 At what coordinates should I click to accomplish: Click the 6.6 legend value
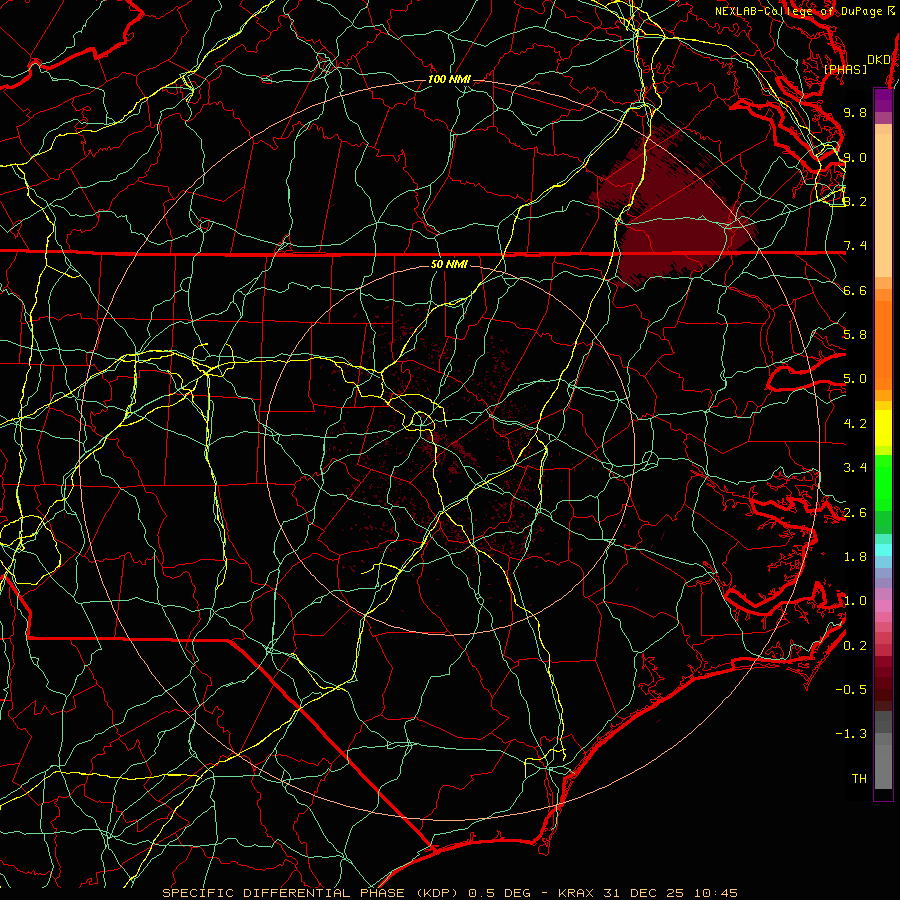pos(855,290)
